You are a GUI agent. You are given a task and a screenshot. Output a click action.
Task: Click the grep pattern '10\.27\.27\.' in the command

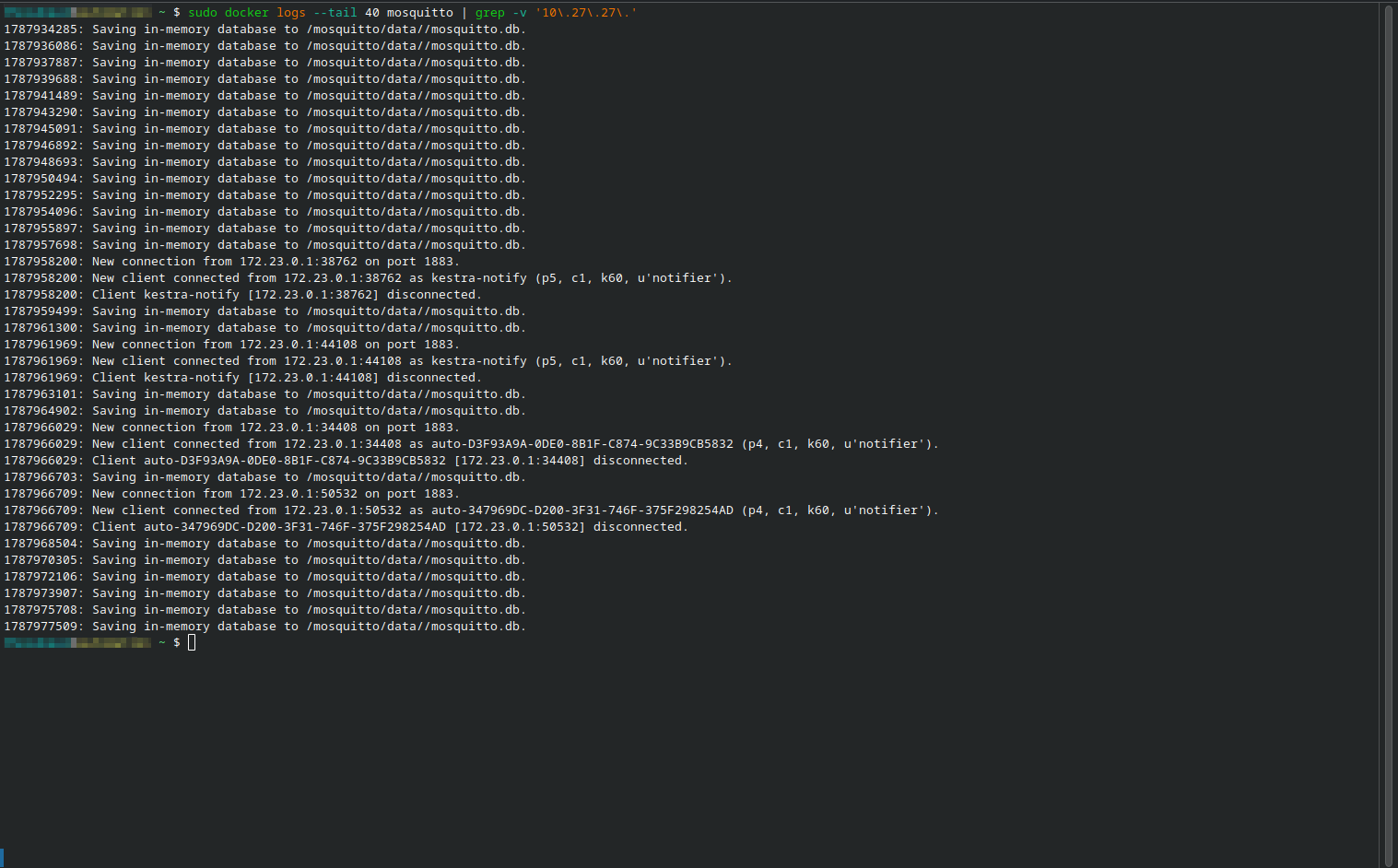click(x=586, y=13)
